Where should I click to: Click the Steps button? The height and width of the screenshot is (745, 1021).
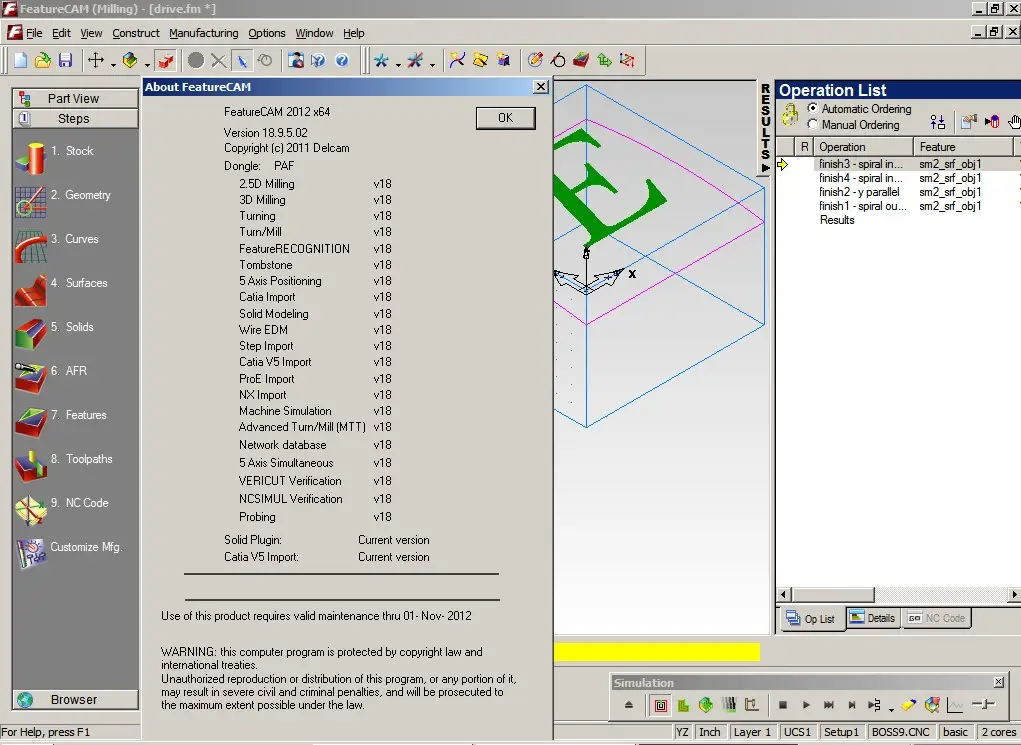coord(75,119)
